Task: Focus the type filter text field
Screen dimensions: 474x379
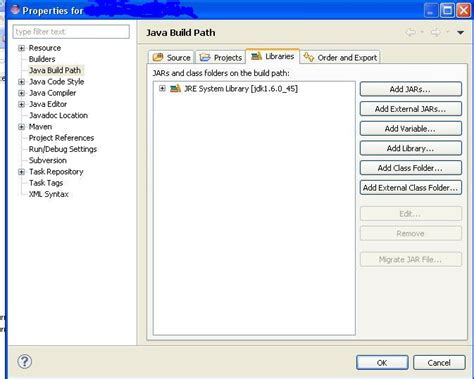Action: [x=71, y=32]
